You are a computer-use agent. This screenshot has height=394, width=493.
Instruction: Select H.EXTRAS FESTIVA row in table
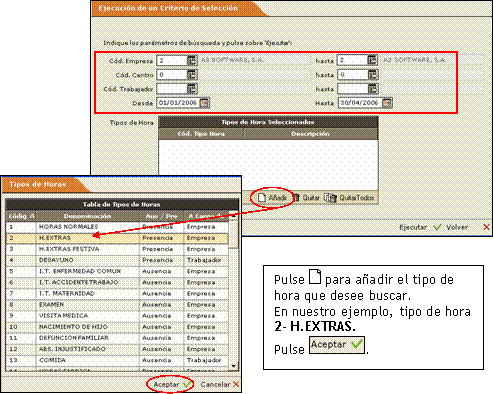tap(117, 249)
